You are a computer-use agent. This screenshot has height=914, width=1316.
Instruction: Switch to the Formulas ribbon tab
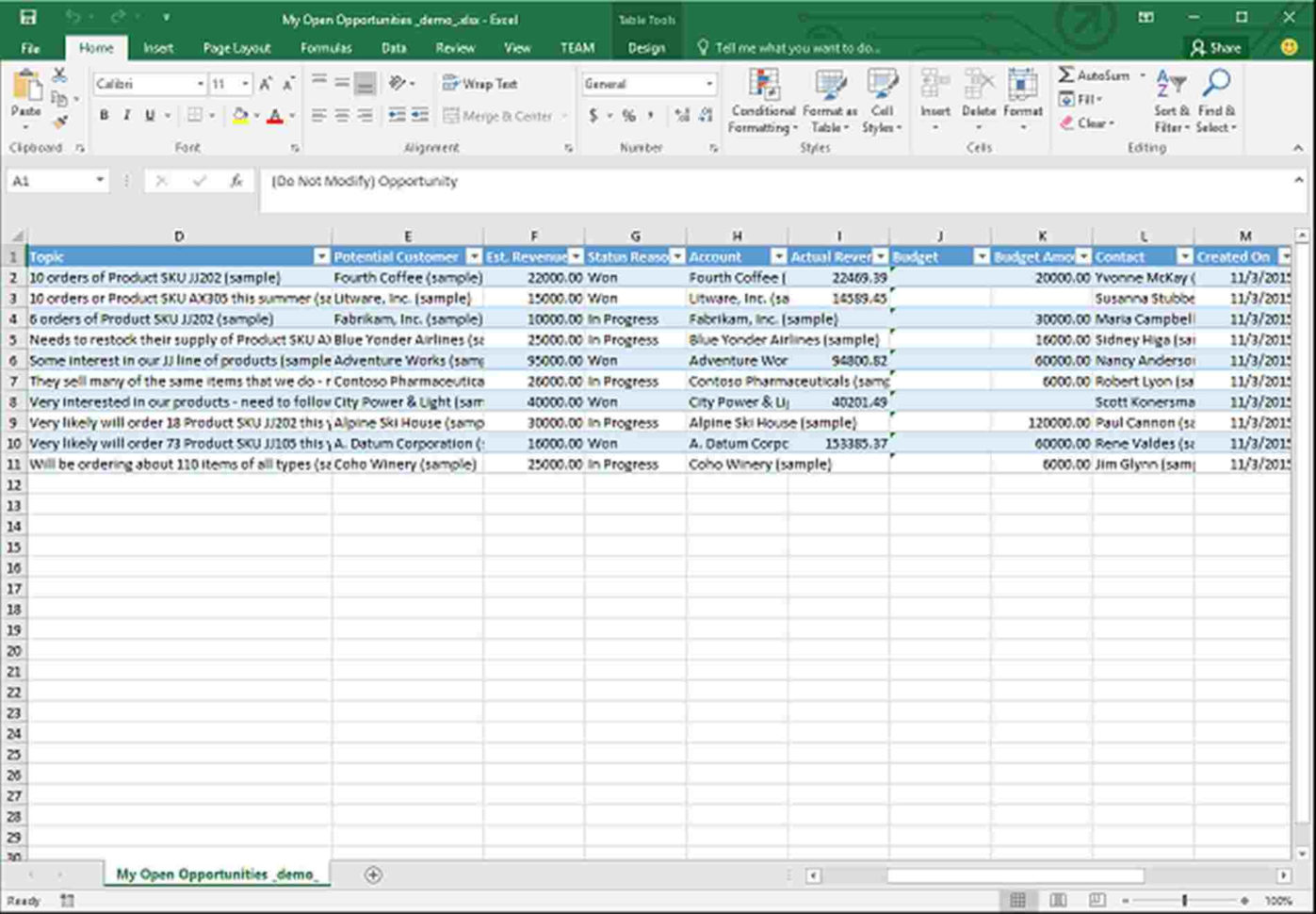[325, 48]
